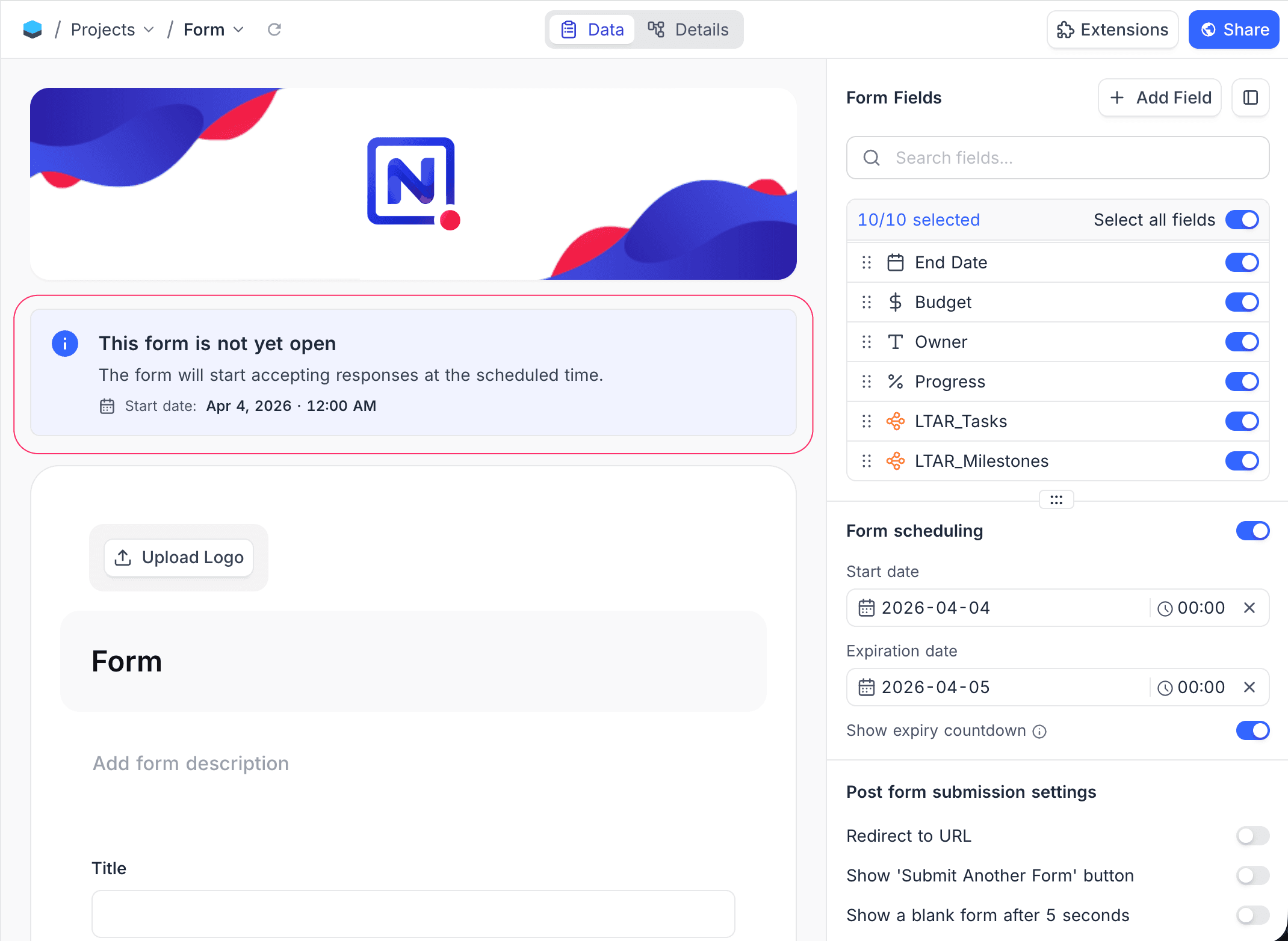Open the search fields magnifier
The width and height of the screenshot is (1288, 941).
coord(871,158)
